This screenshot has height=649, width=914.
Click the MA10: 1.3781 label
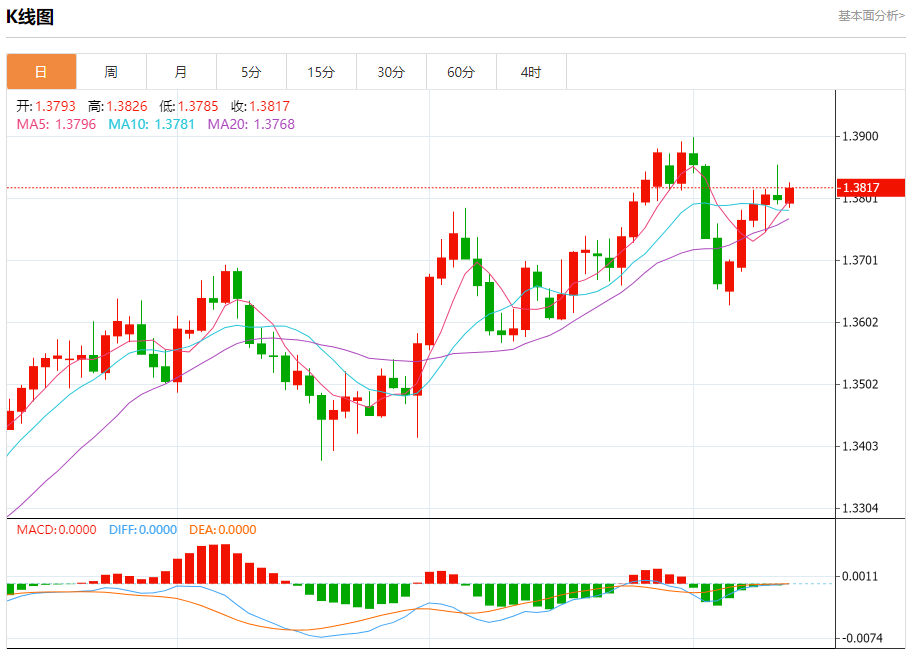pos(152,124)
